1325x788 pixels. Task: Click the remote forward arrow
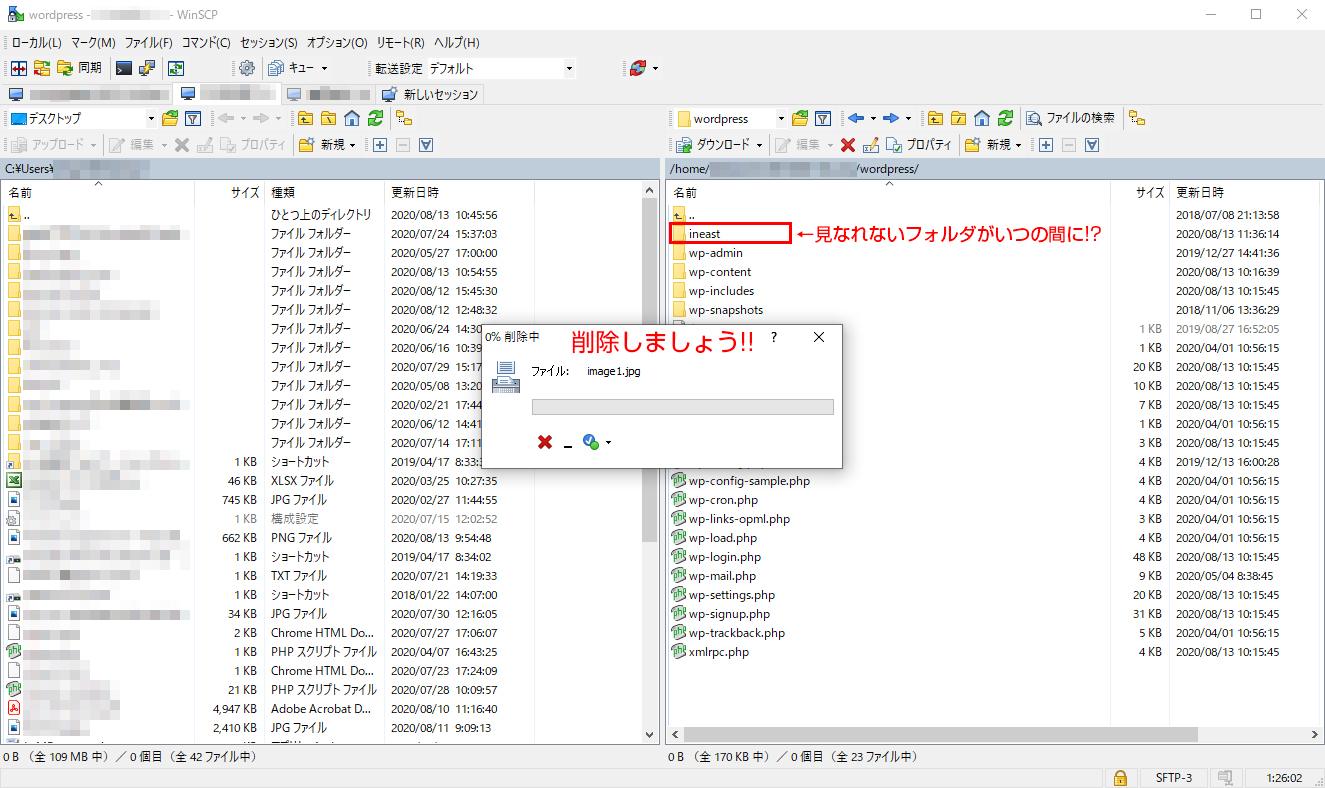point(891,118)
